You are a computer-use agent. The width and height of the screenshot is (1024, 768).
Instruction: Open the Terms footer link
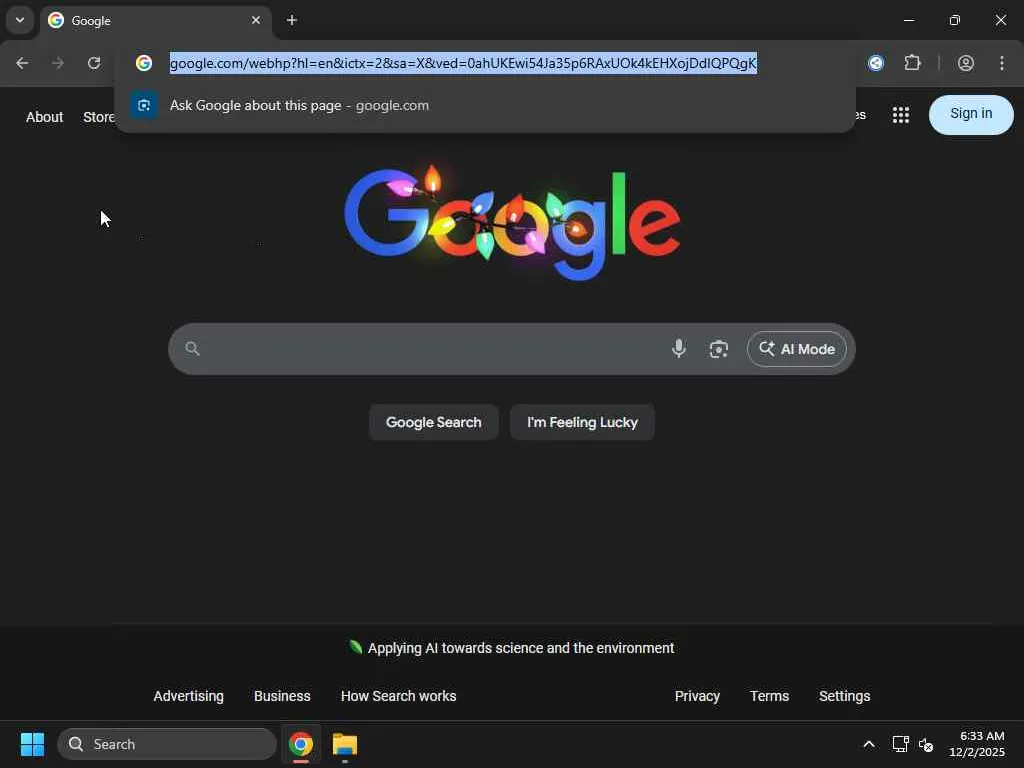click(769, 696)
